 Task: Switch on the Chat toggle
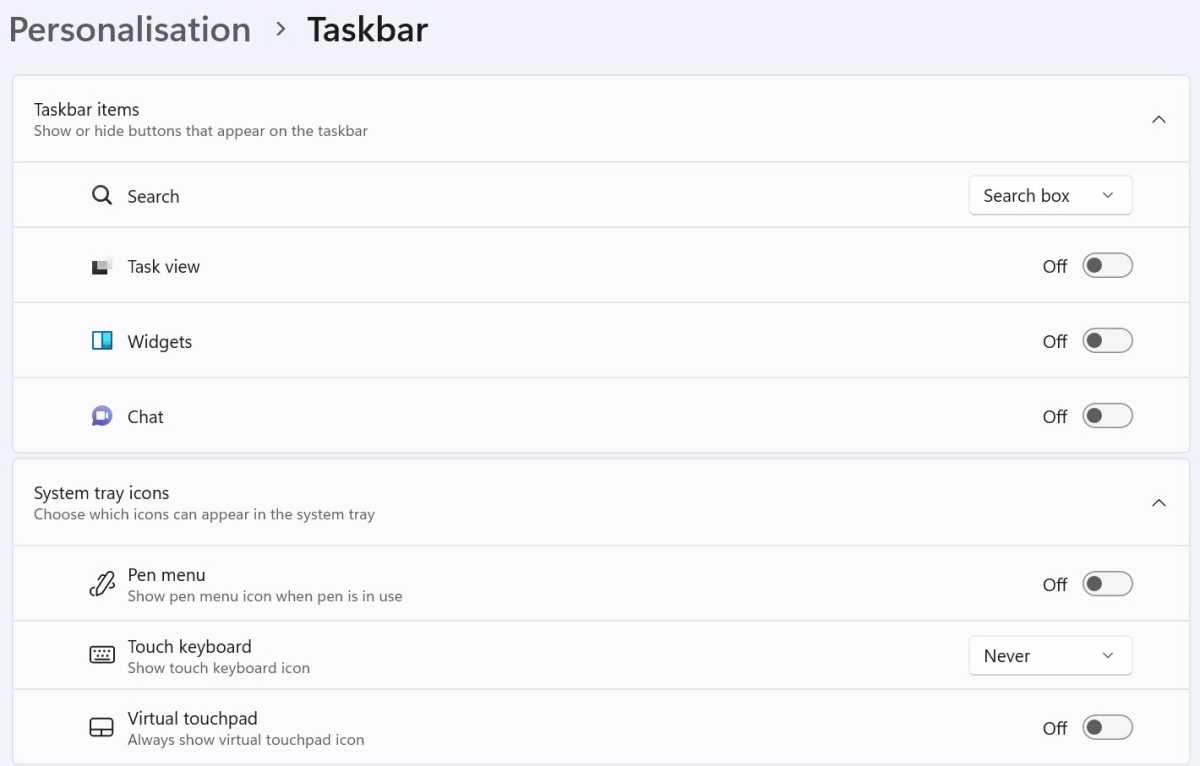pos(1107,416)
